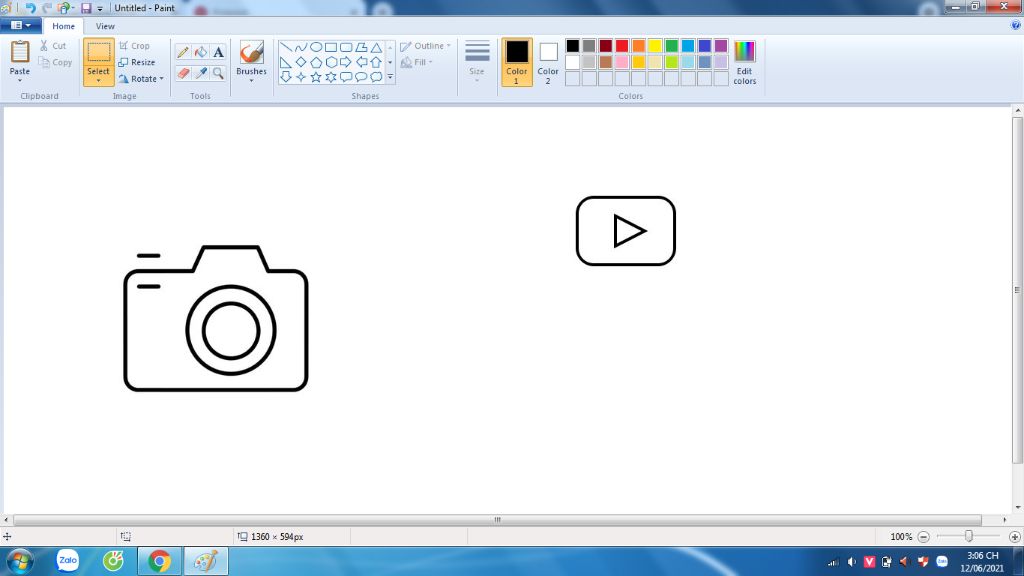Pick the red color swatch
1024x576 pixels.
tap(622, 46)
